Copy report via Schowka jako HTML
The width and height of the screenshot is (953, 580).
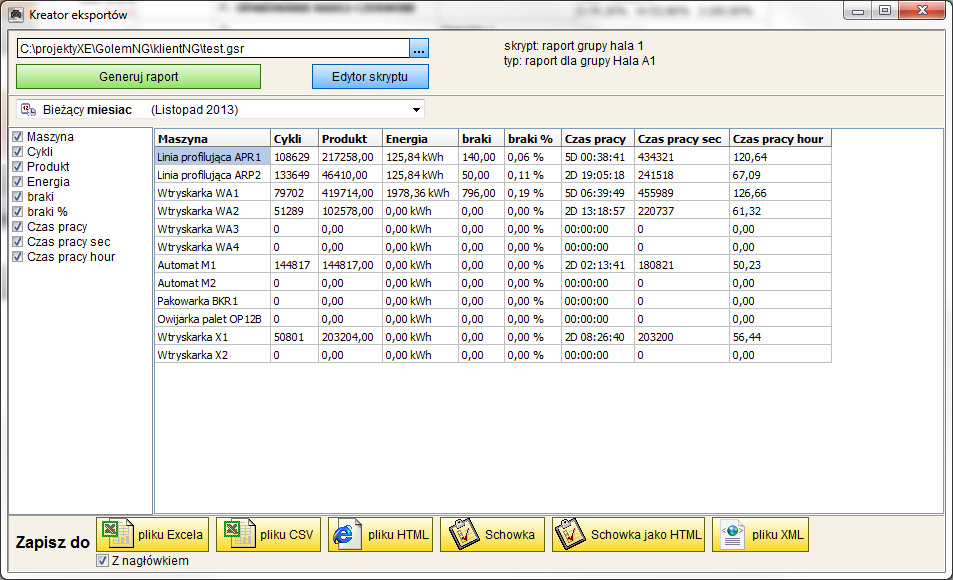[x=628, y=534]
